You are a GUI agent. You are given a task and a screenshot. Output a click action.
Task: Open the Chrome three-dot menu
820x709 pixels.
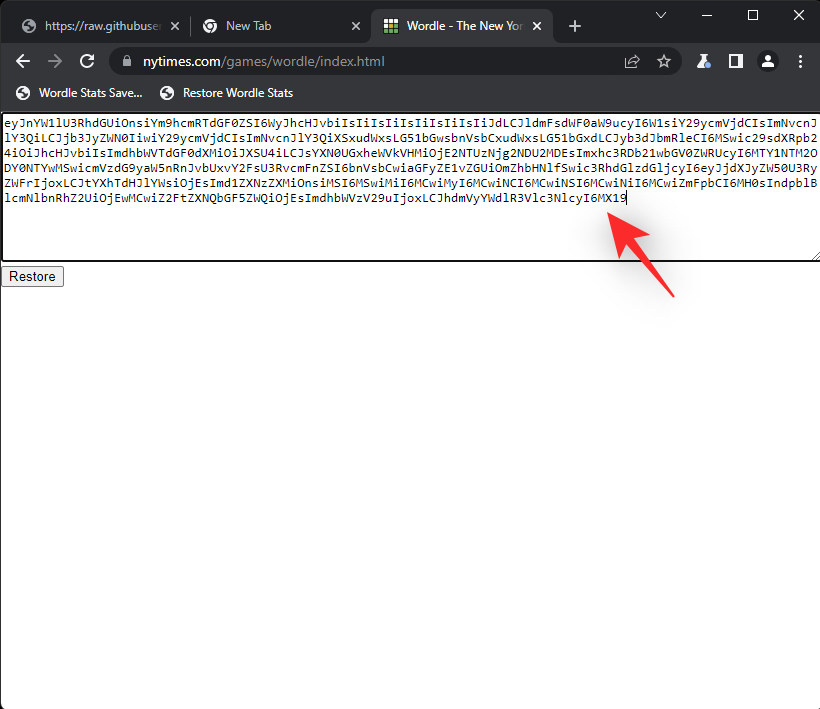pos(800,61)
